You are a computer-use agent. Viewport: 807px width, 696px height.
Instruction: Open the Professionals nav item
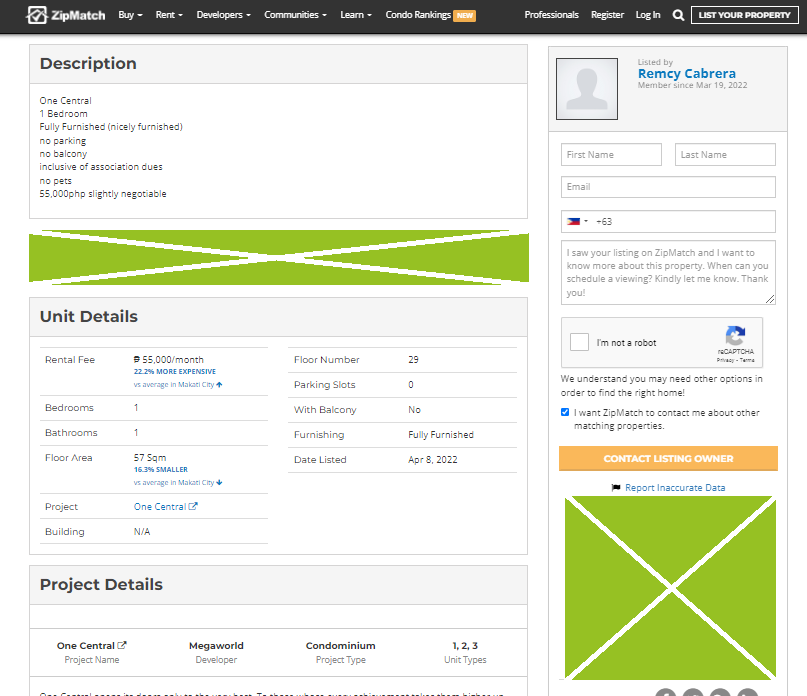point(551,15)
